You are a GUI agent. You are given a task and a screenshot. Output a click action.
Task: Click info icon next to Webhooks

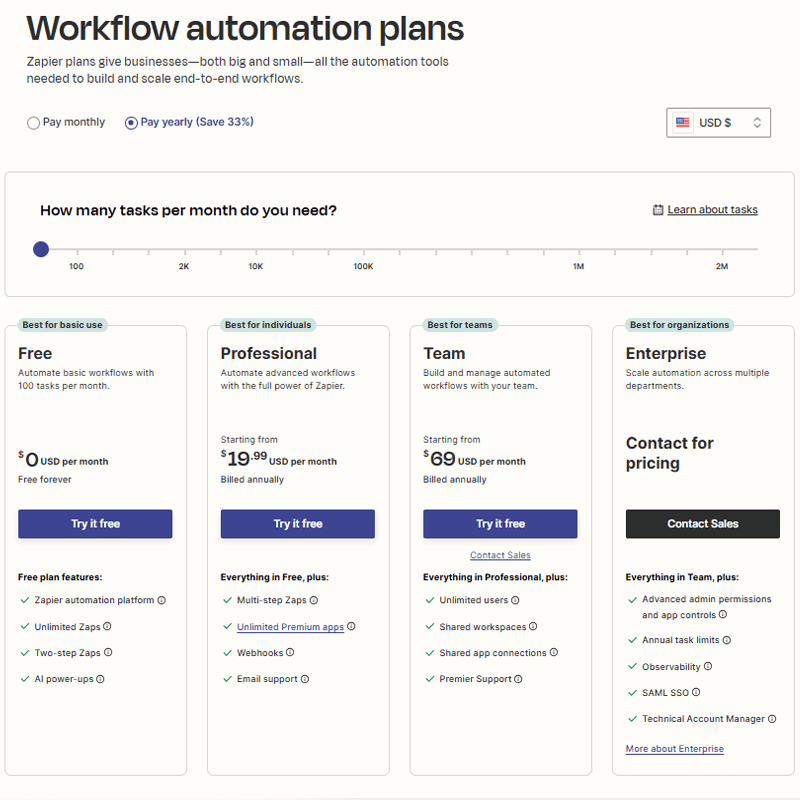click(290, 652)
